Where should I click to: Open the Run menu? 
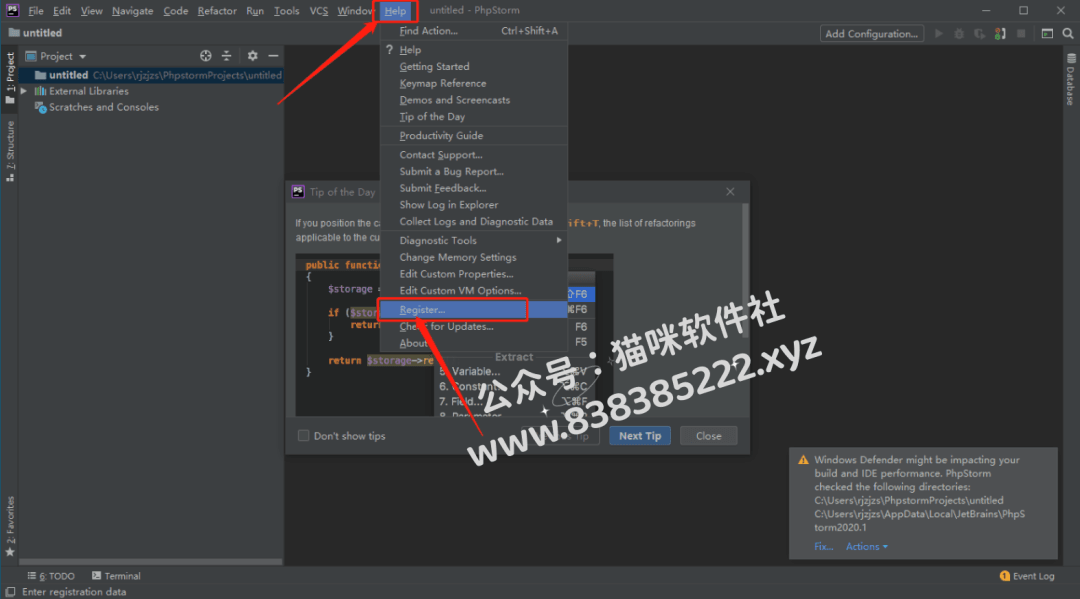(x=255, y=10)
